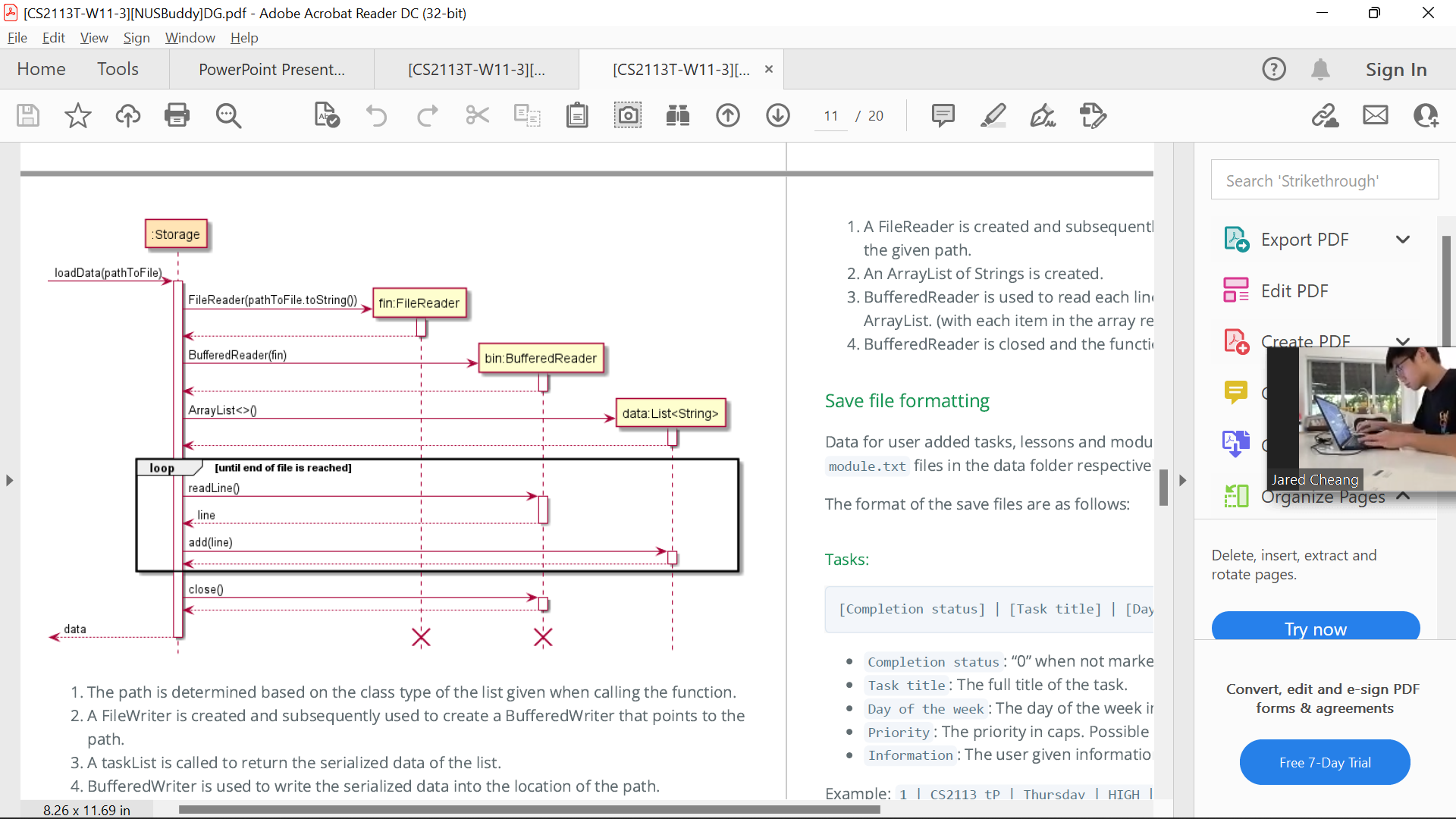Select the highlight text pen tool
Image resolution: width=1456 pixels, height=819 pixels.
993,115
